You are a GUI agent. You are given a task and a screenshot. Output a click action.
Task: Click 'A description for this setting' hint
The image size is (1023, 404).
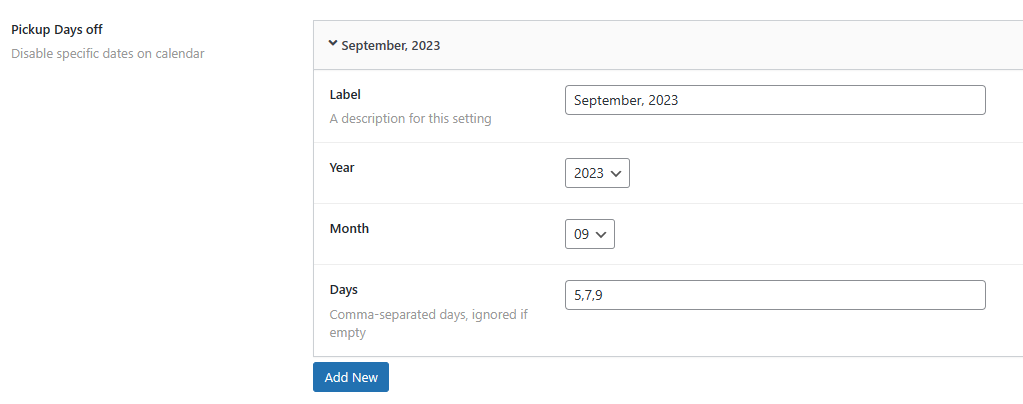pyautogui.click(x=410, y=118)
